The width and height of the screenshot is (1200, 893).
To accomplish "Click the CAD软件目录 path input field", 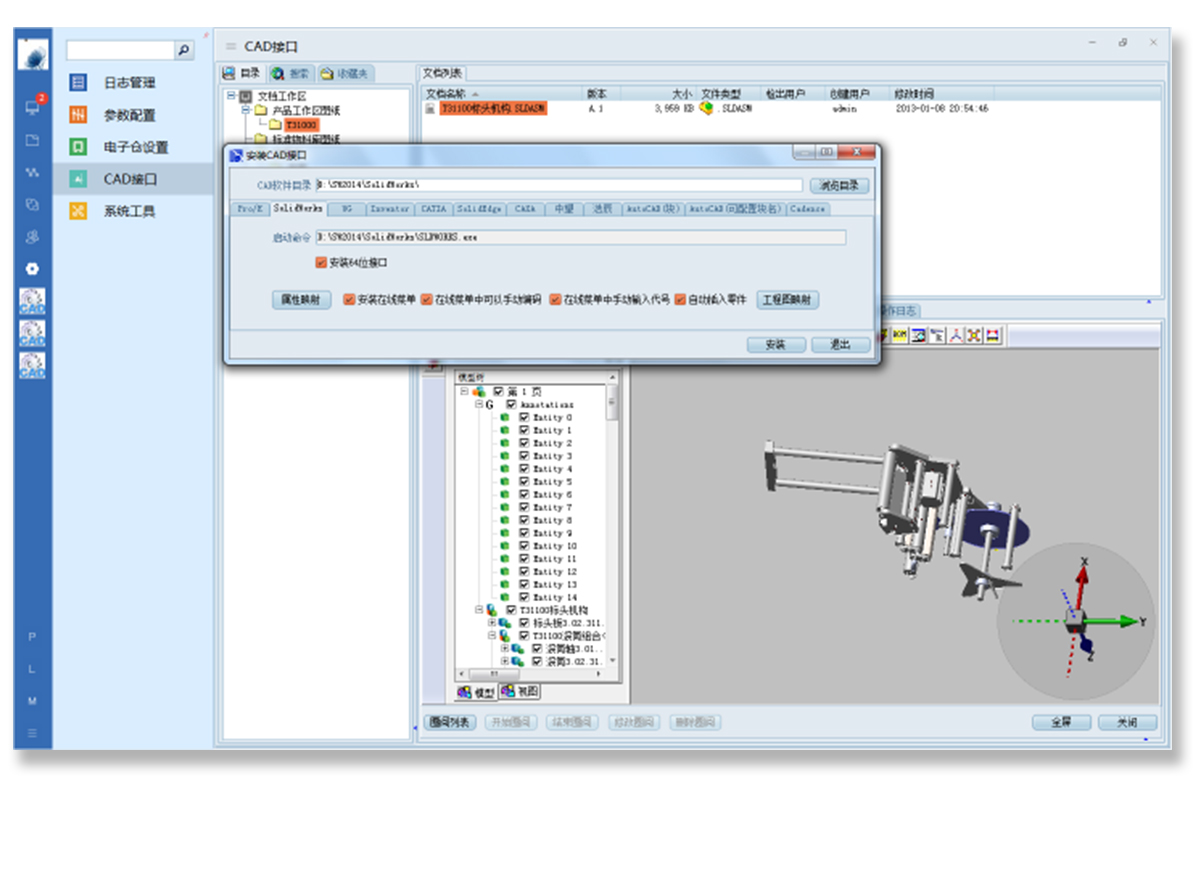I will pyautogui.click(x=560, y=185).
